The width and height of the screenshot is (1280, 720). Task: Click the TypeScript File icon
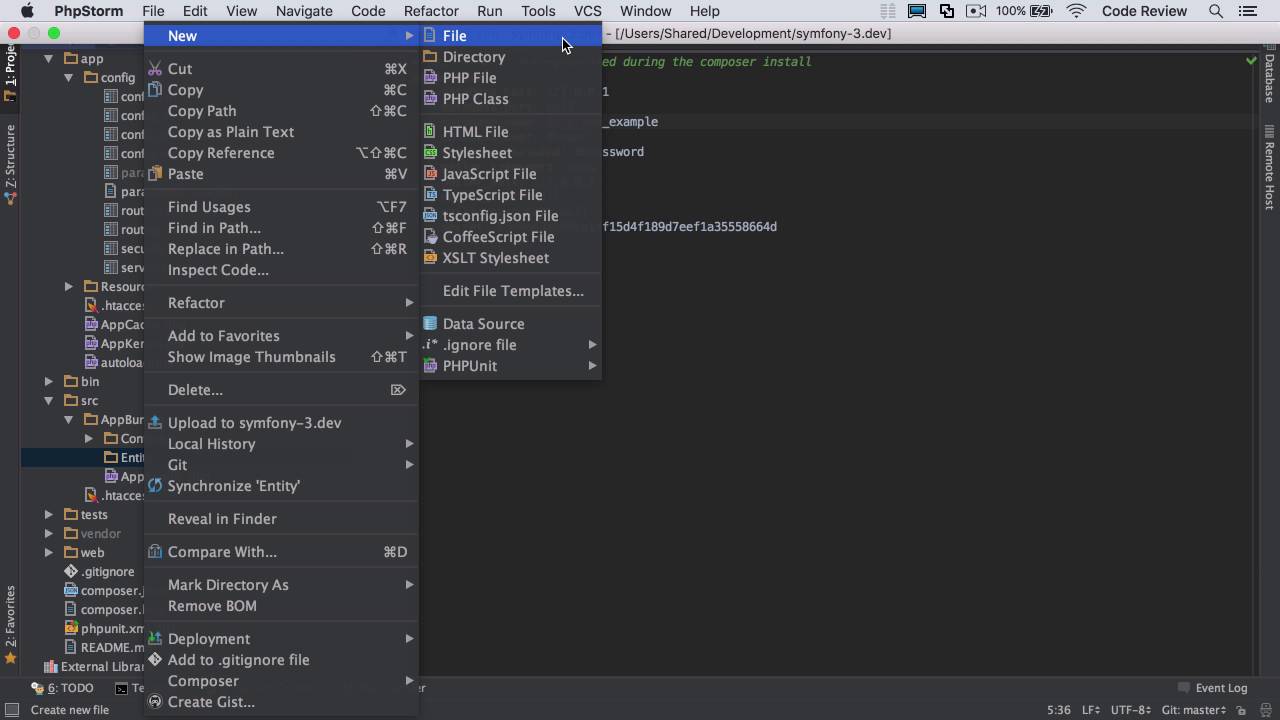point(430,195)
